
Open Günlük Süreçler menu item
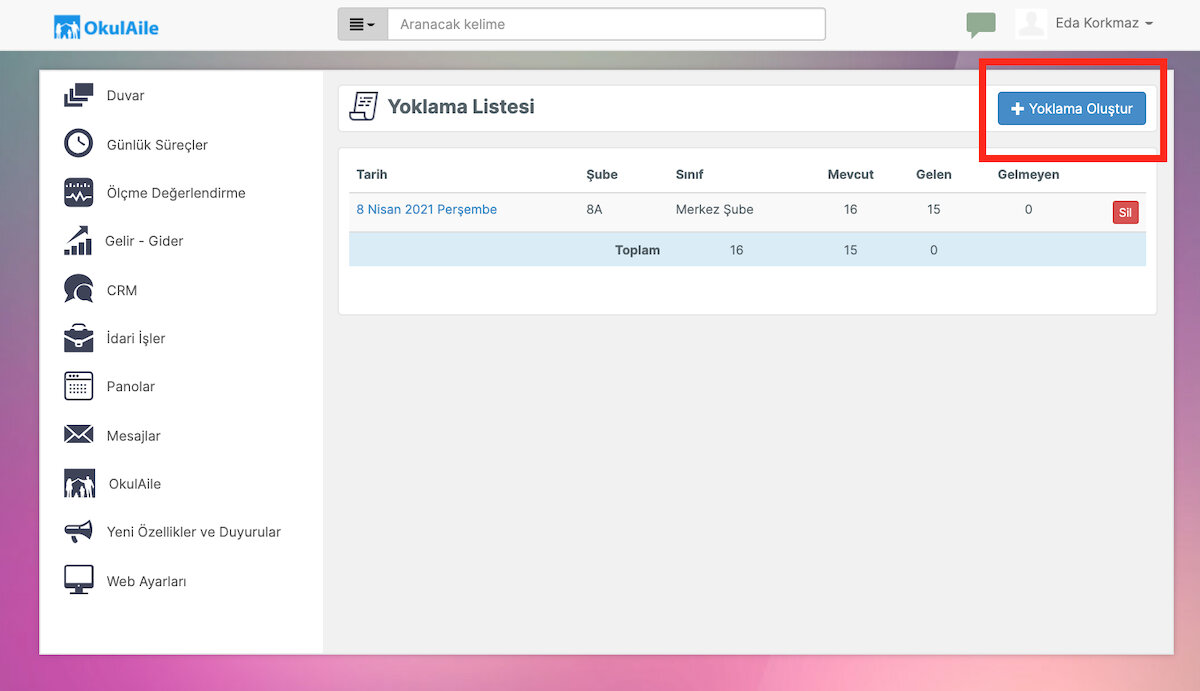point(157,144)
